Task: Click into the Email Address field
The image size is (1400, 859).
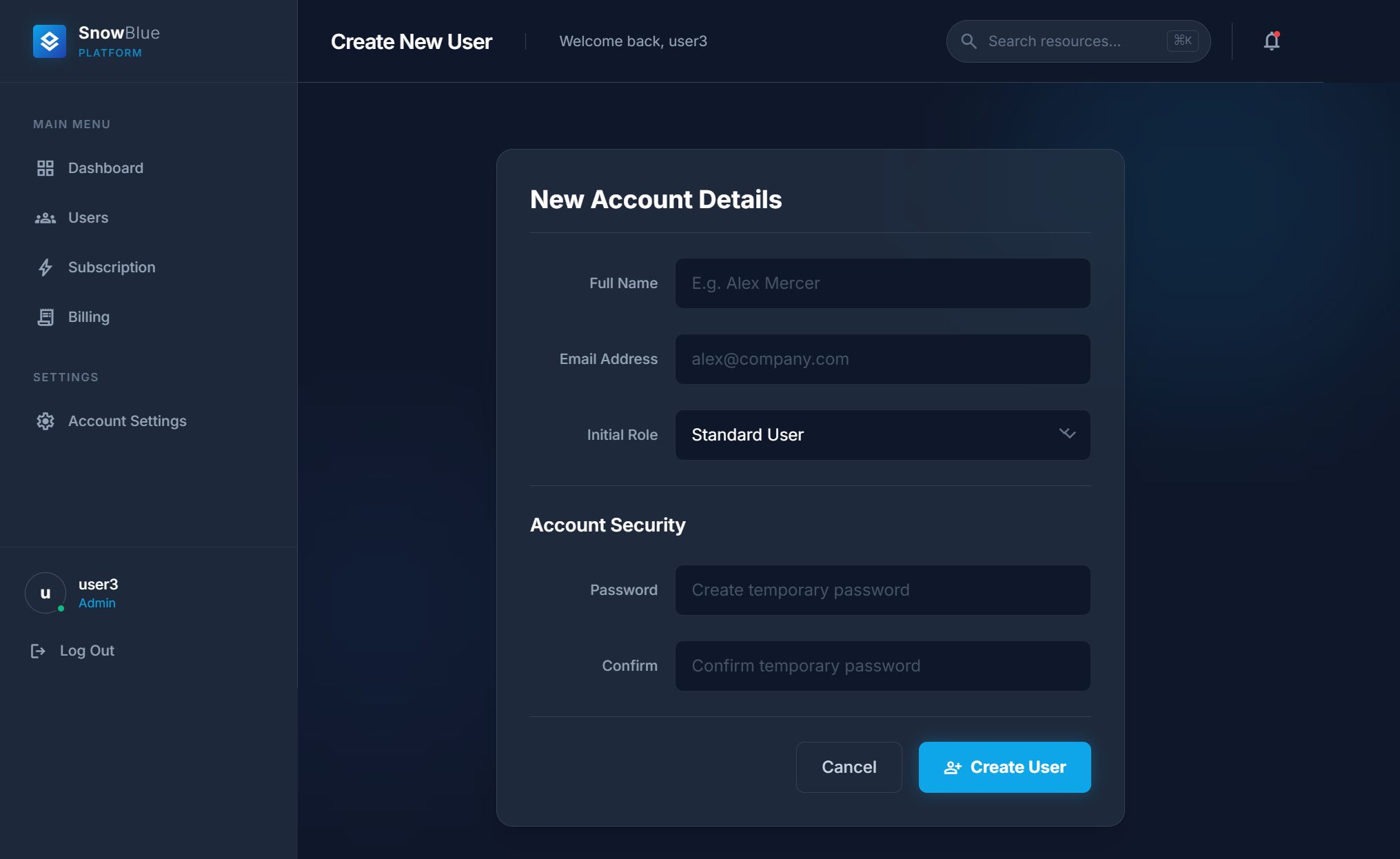Action: pos(882,359)
